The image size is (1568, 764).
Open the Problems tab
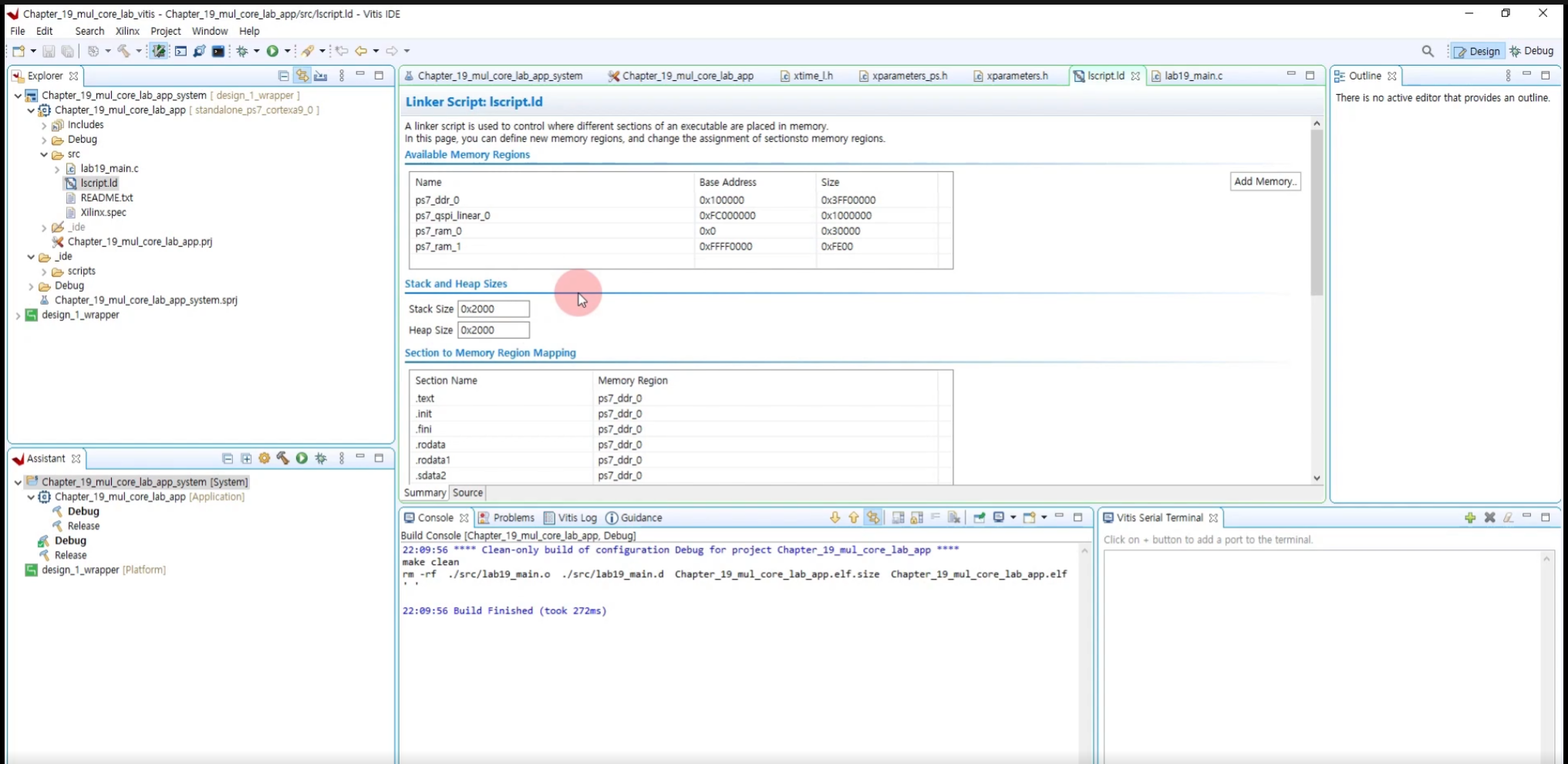(x=506, y=518)
